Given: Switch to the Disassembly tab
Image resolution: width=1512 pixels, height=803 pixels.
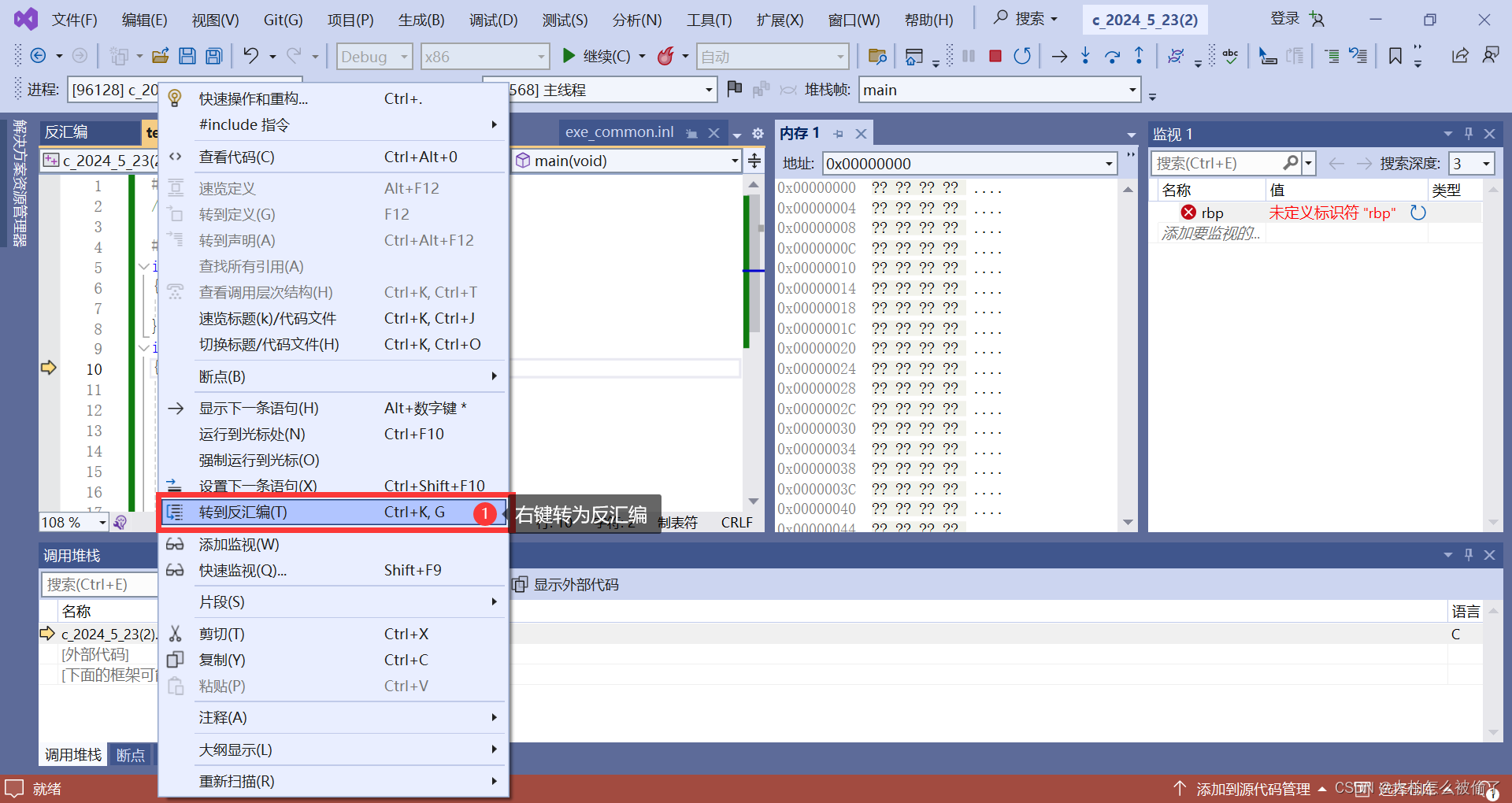Looking at the screenshot, I should [x=66, y=132].
